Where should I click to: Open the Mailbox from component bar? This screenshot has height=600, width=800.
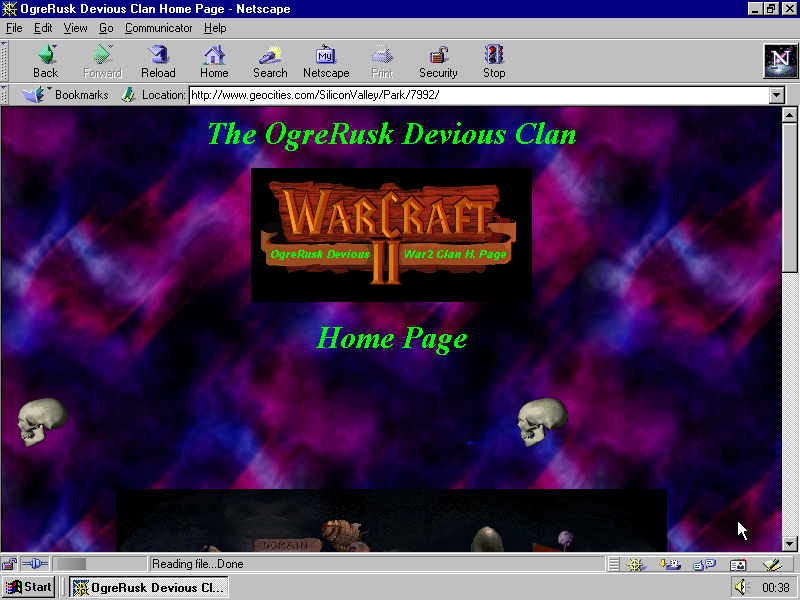point(670,564)
